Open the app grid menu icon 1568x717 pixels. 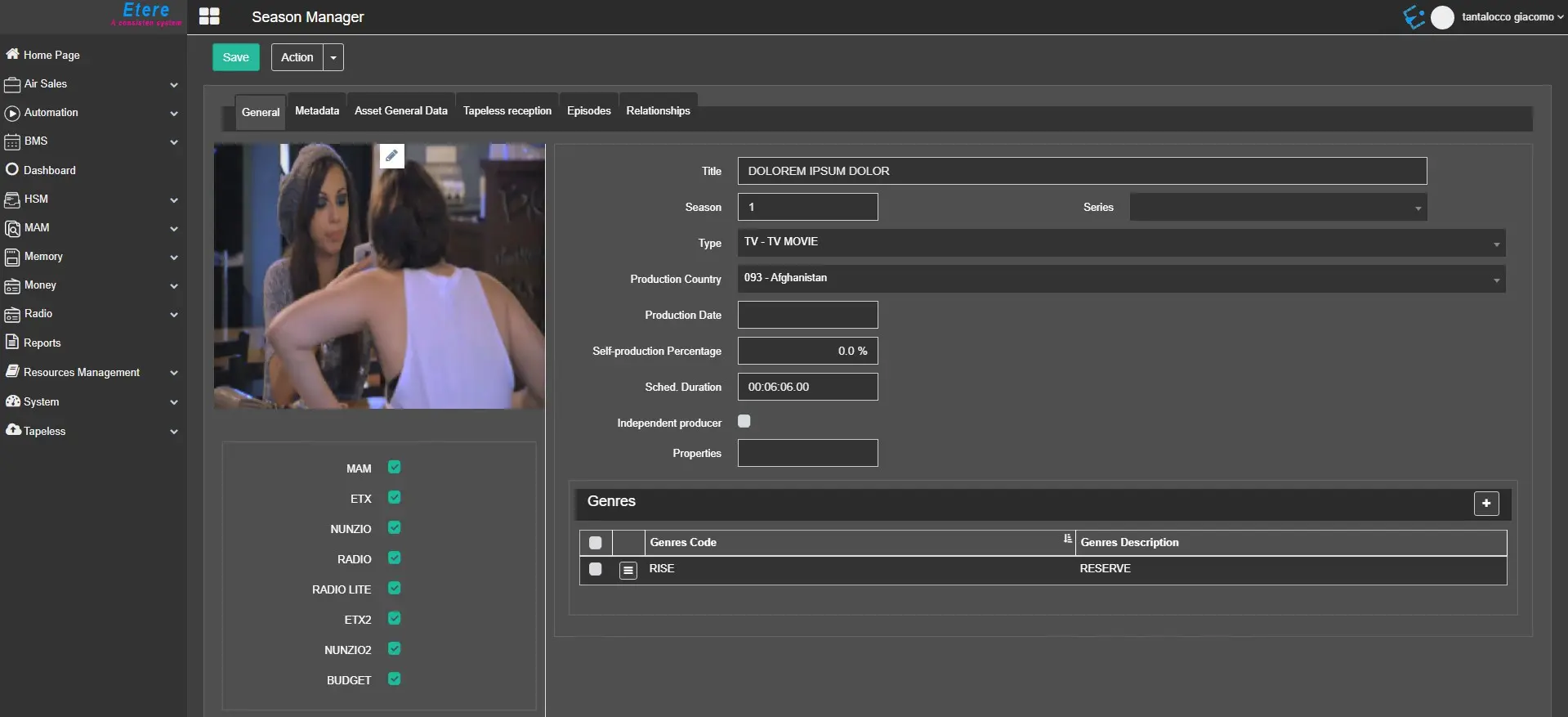pos(209,16)
